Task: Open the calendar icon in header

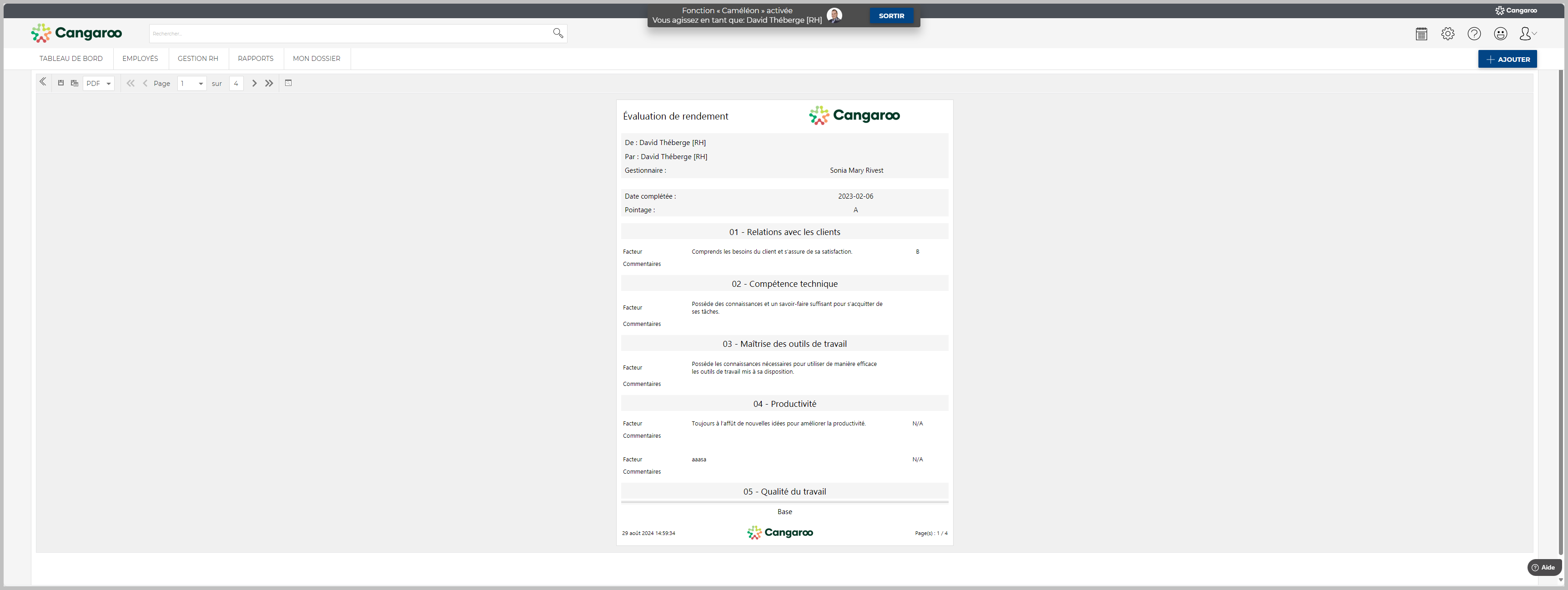Action: tap(1421, 34)
